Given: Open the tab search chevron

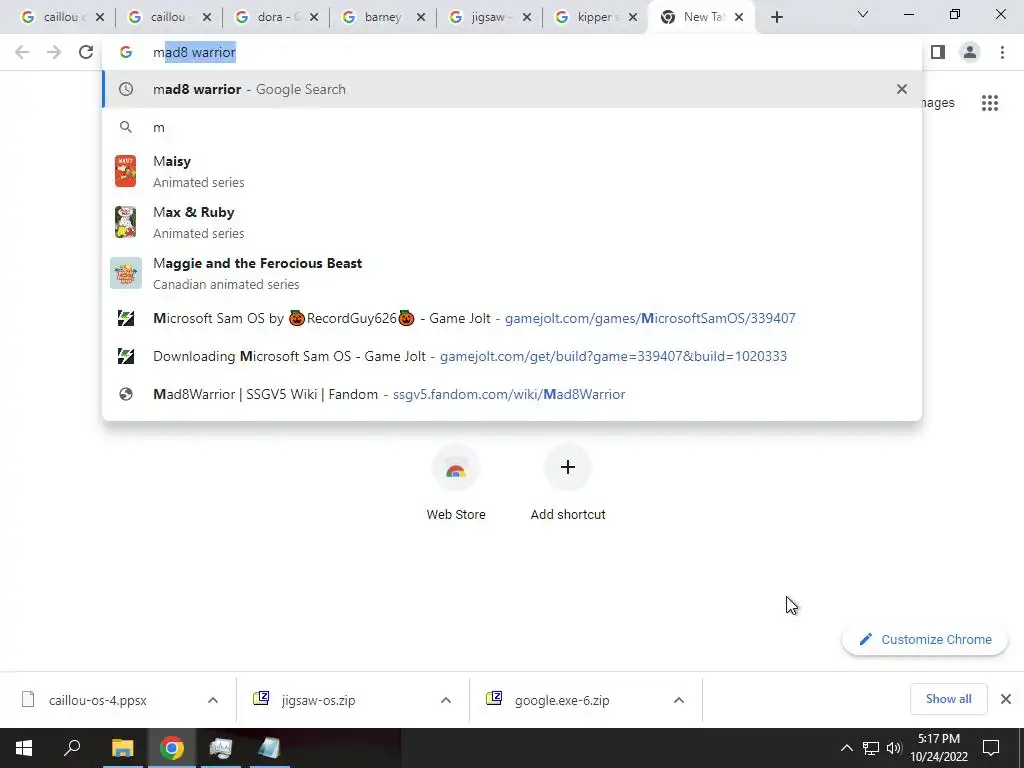Looking at the screenshot, I should [x=863, y=14].
